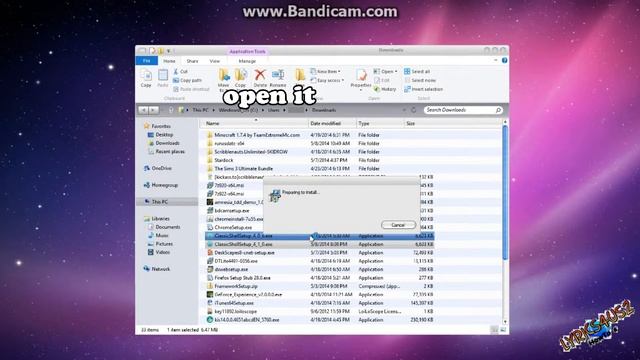Sort files by Name column header
Viewport: 640px width, 360px height.
[254, 123]
